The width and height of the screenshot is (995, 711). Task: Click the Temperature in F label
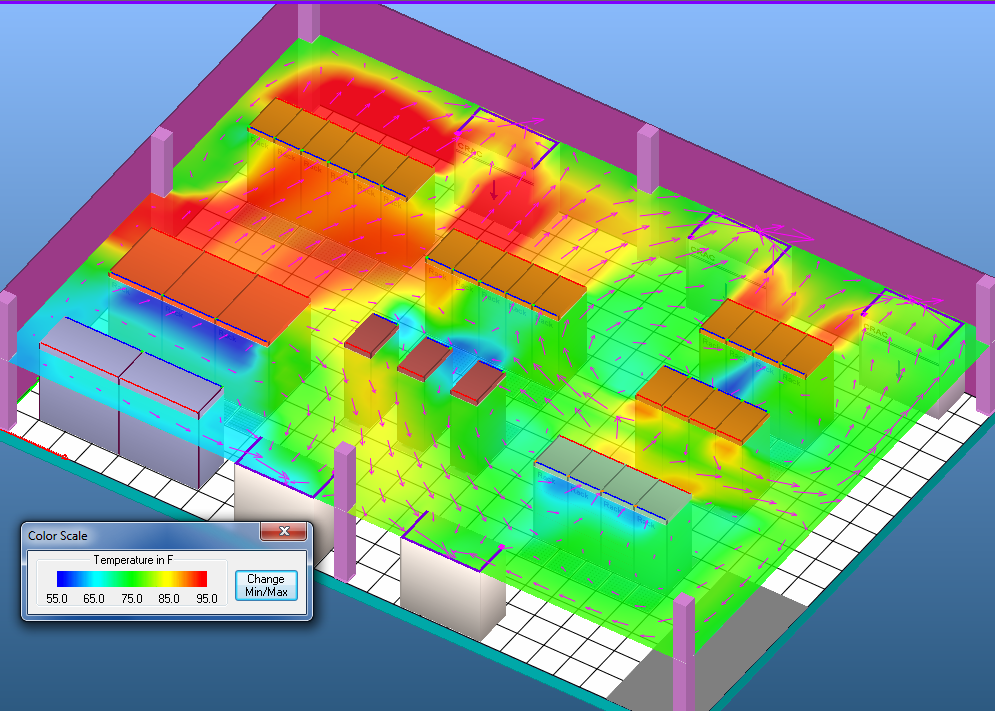[131, 560]
